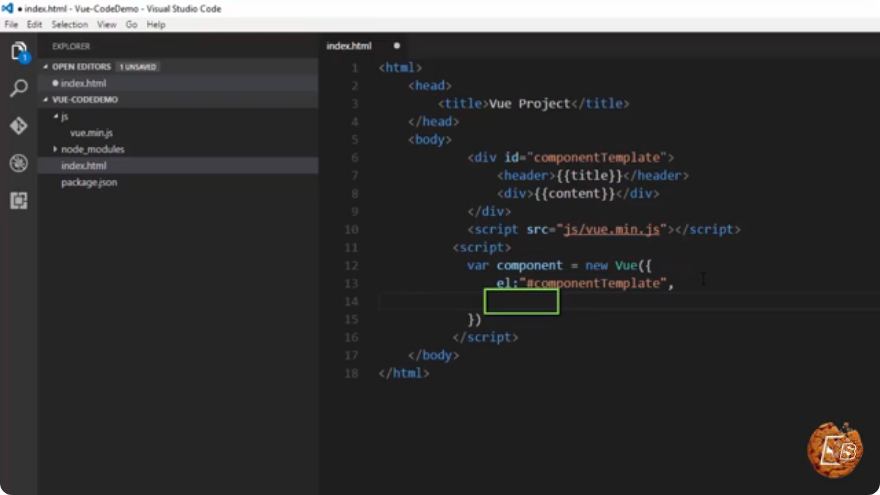This screenshot has height=495, width=880.
Task: Open the Help menu
Action: pyautogui.click(x=156, y=25)
